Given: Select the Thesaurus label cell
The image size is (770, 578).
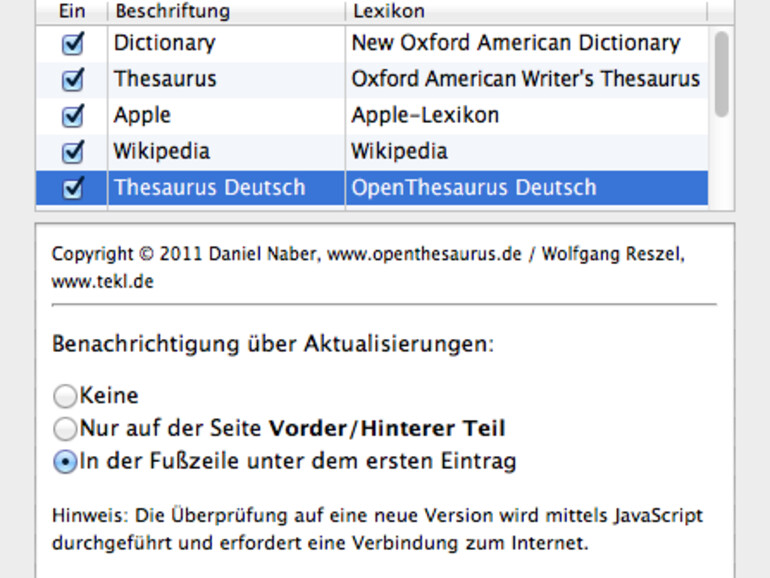Looking at the screenshot, I should click(226, 80).
